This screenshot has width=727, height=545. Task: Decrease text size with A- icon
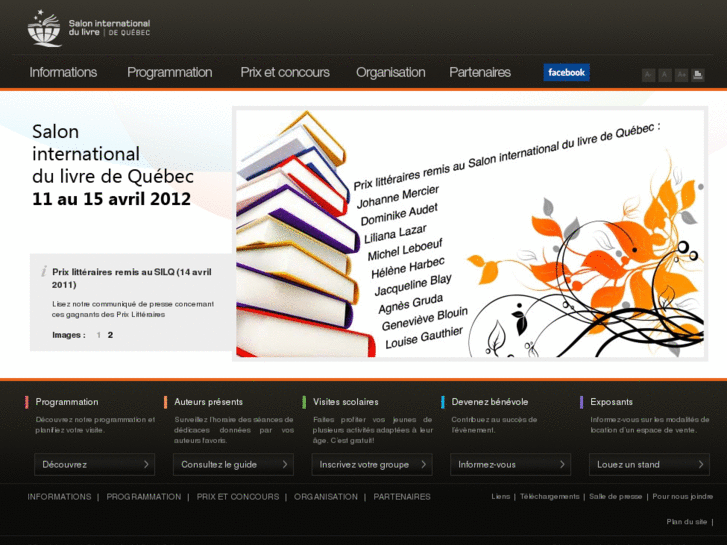648,75
